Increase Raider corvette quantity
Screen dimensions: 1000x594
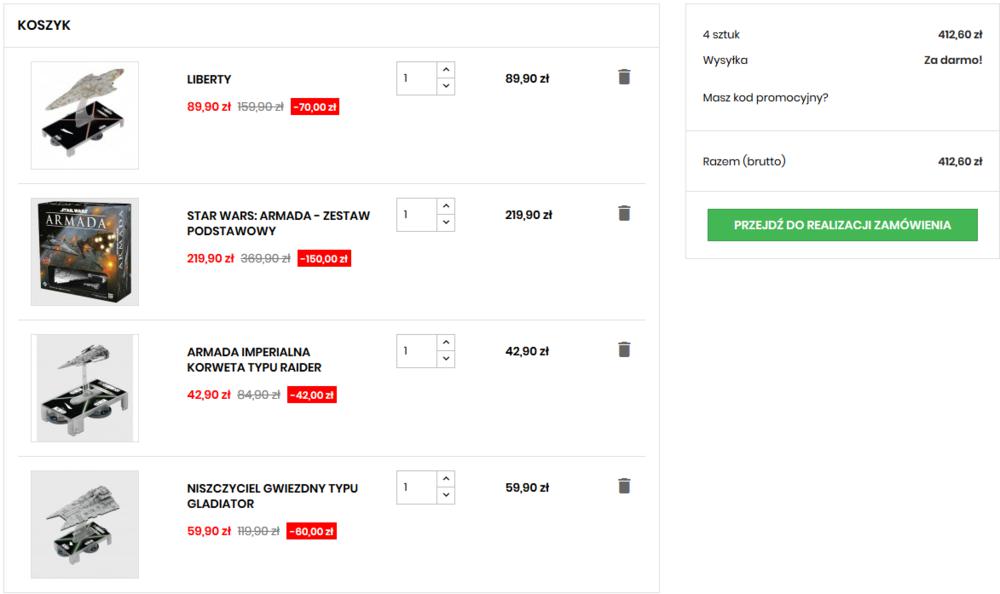[x=446, y=343]
